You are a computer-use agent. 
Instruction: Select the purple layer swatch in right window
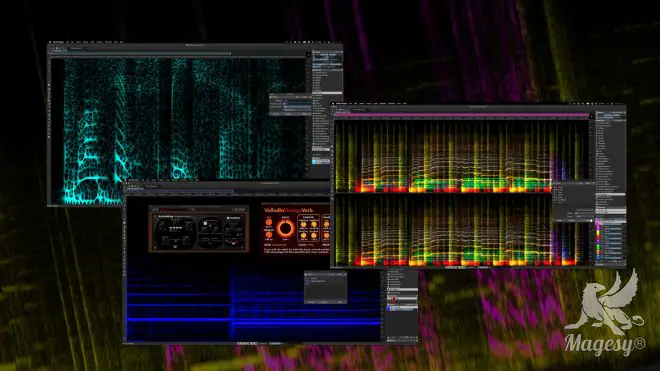click(598, 242)
